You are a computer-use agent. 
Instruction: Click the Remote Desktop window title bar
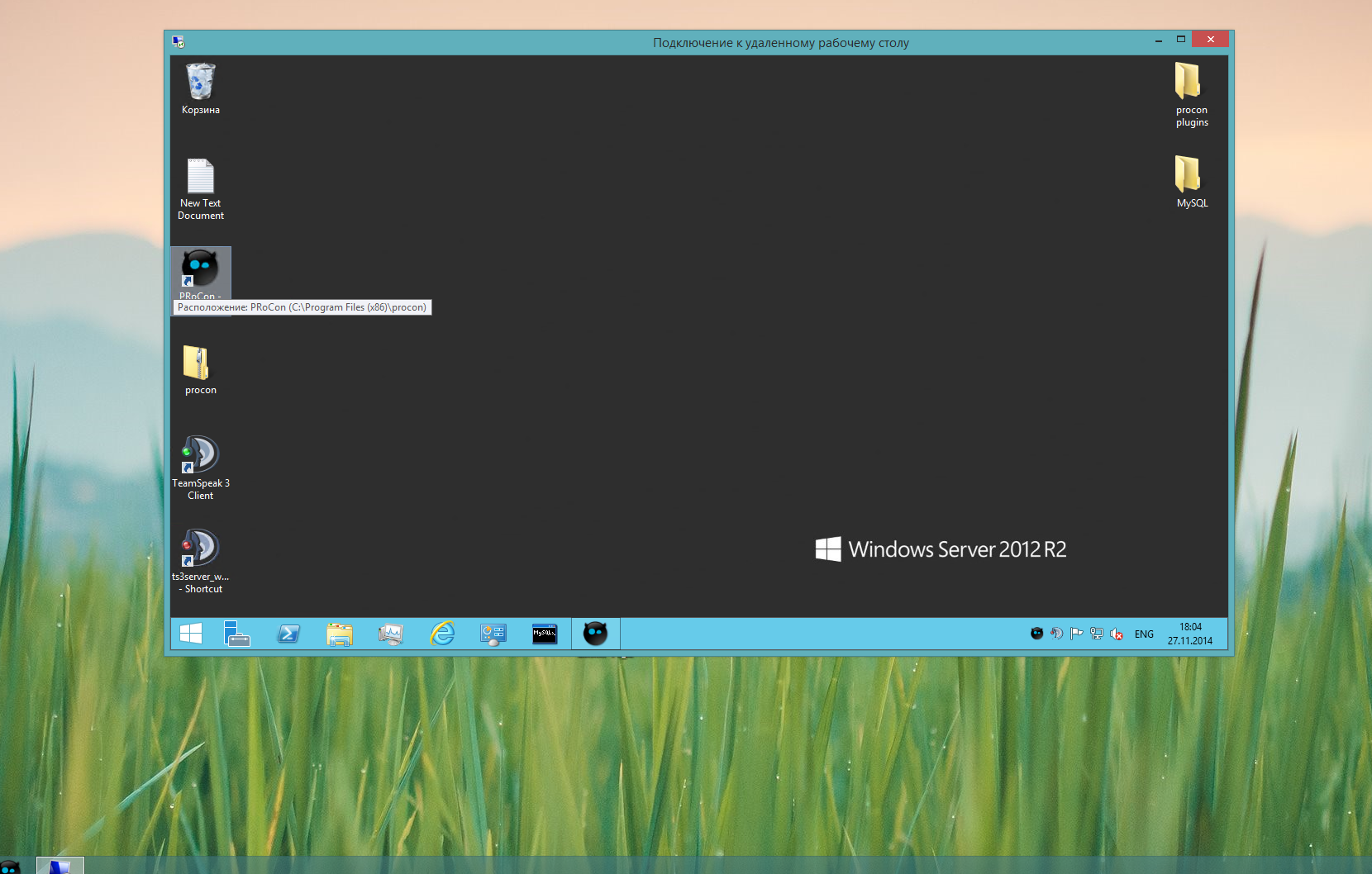point(780,42)
